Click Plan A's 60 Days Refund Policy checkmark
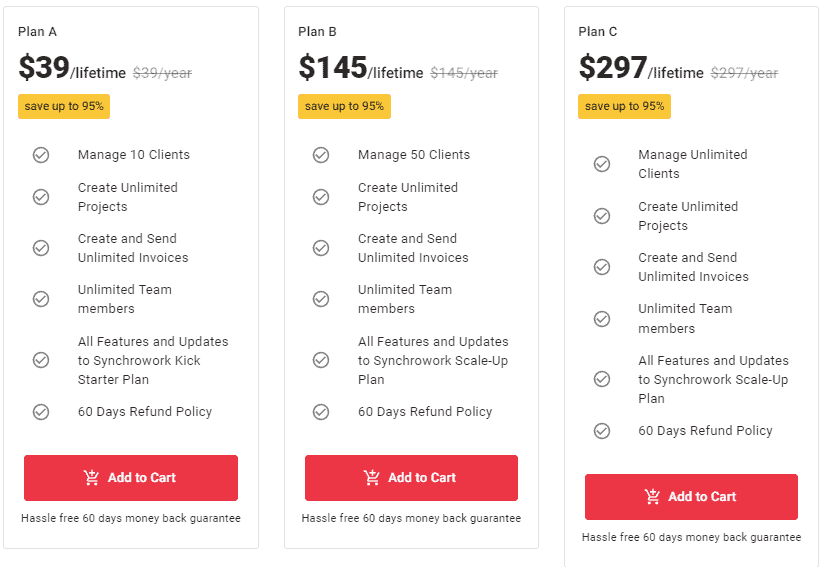The width and height of the screenshot is (820, 567). pyautogui.click(x=41, y=411)
